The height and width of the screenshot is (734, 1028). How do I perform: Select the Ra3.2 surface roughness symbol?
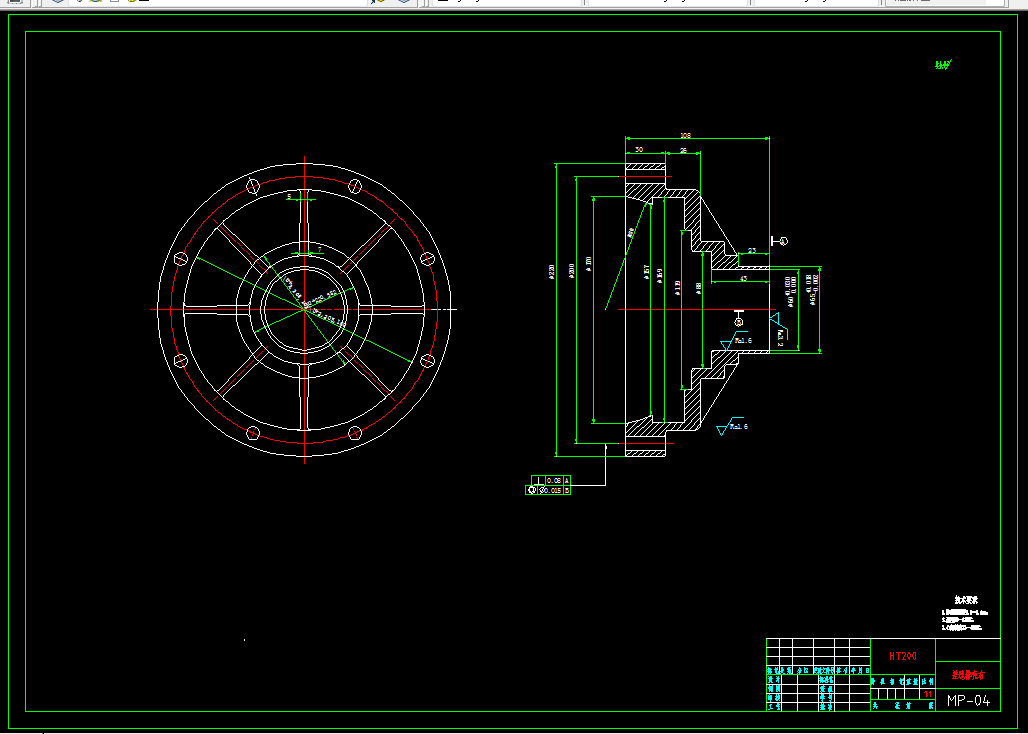tap(778, 330)
